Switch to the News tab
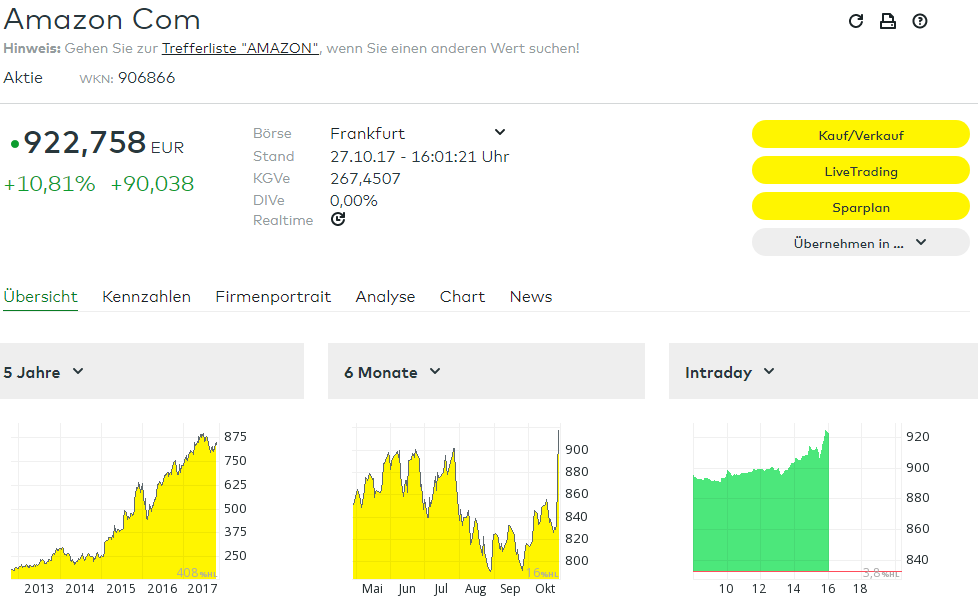Viewport: 978px width, 612px height. coord(531,296)
